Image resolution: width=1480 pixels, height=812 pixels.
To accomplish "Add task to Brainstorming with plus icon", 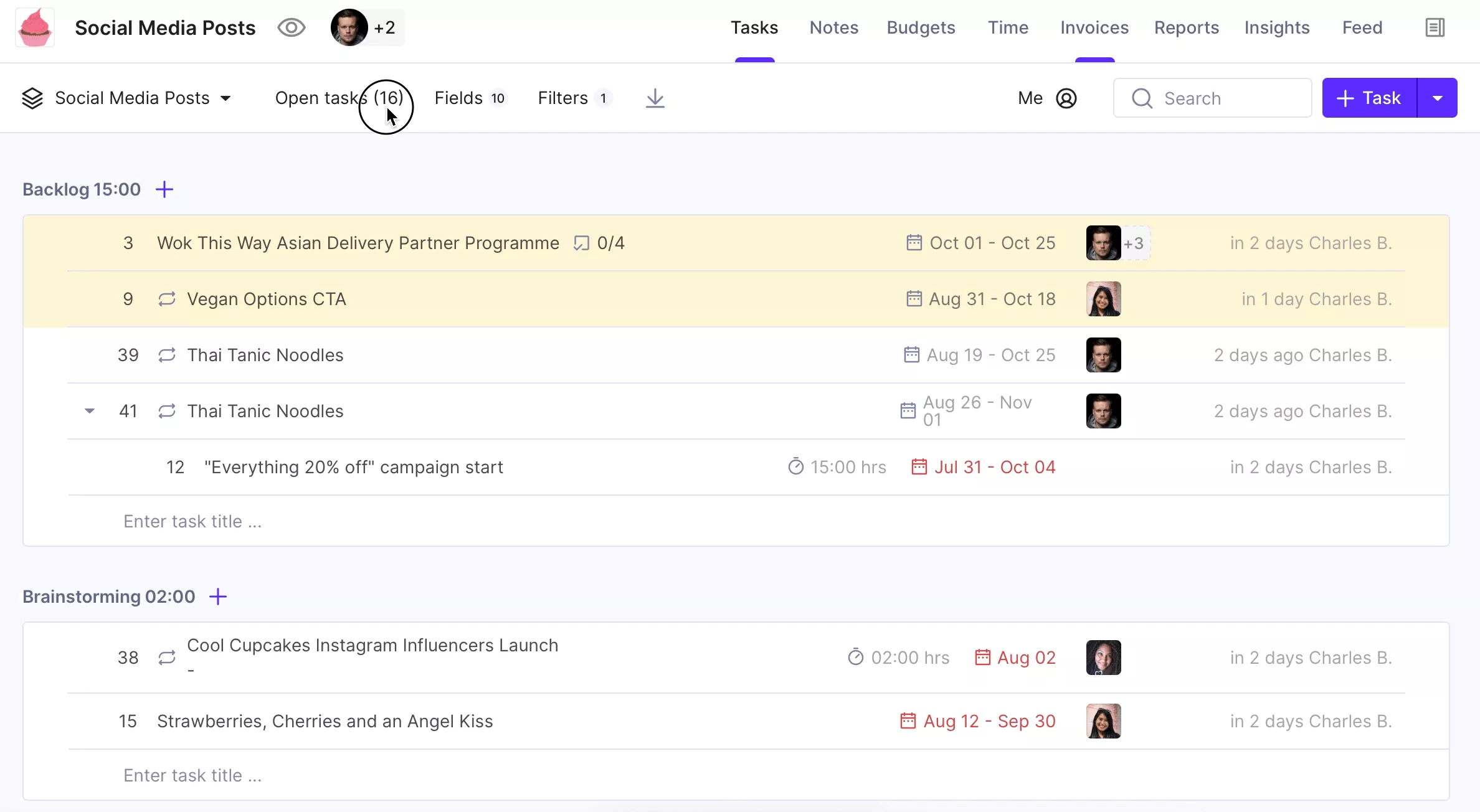I will tap(218, 597).
